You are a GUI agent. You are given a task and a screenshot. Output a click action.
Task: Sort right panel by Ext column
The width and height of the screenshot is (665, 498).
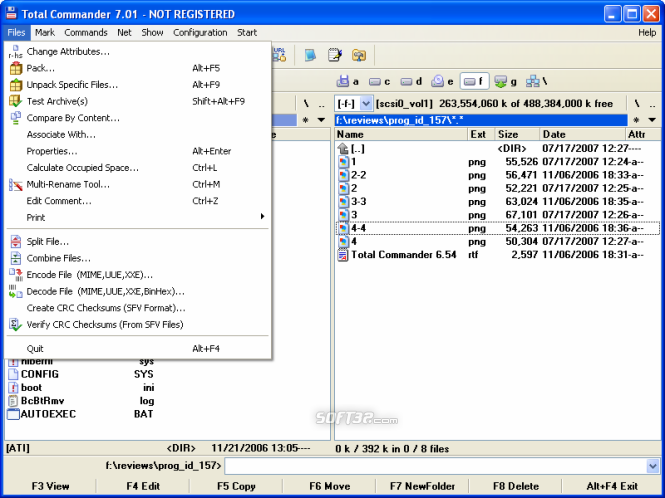click(481, 134)
